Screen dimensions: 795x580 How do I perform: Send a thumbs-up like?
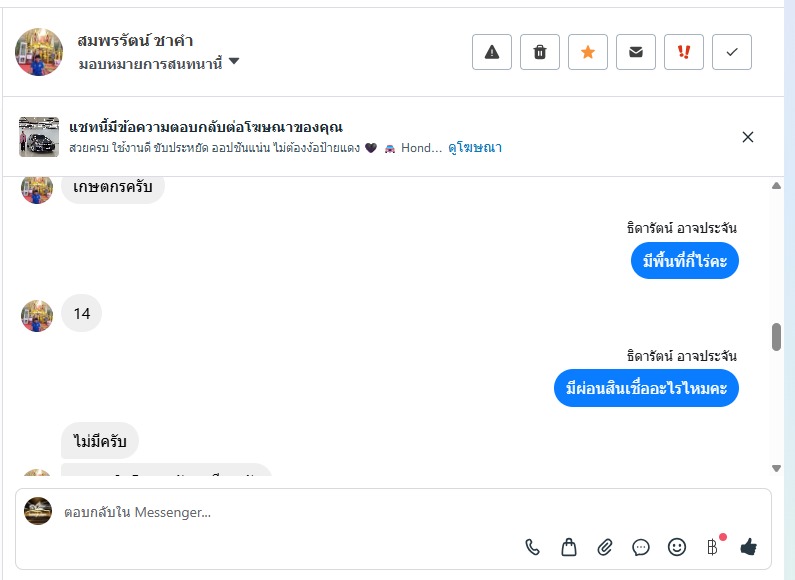click(x=748, y=546)
